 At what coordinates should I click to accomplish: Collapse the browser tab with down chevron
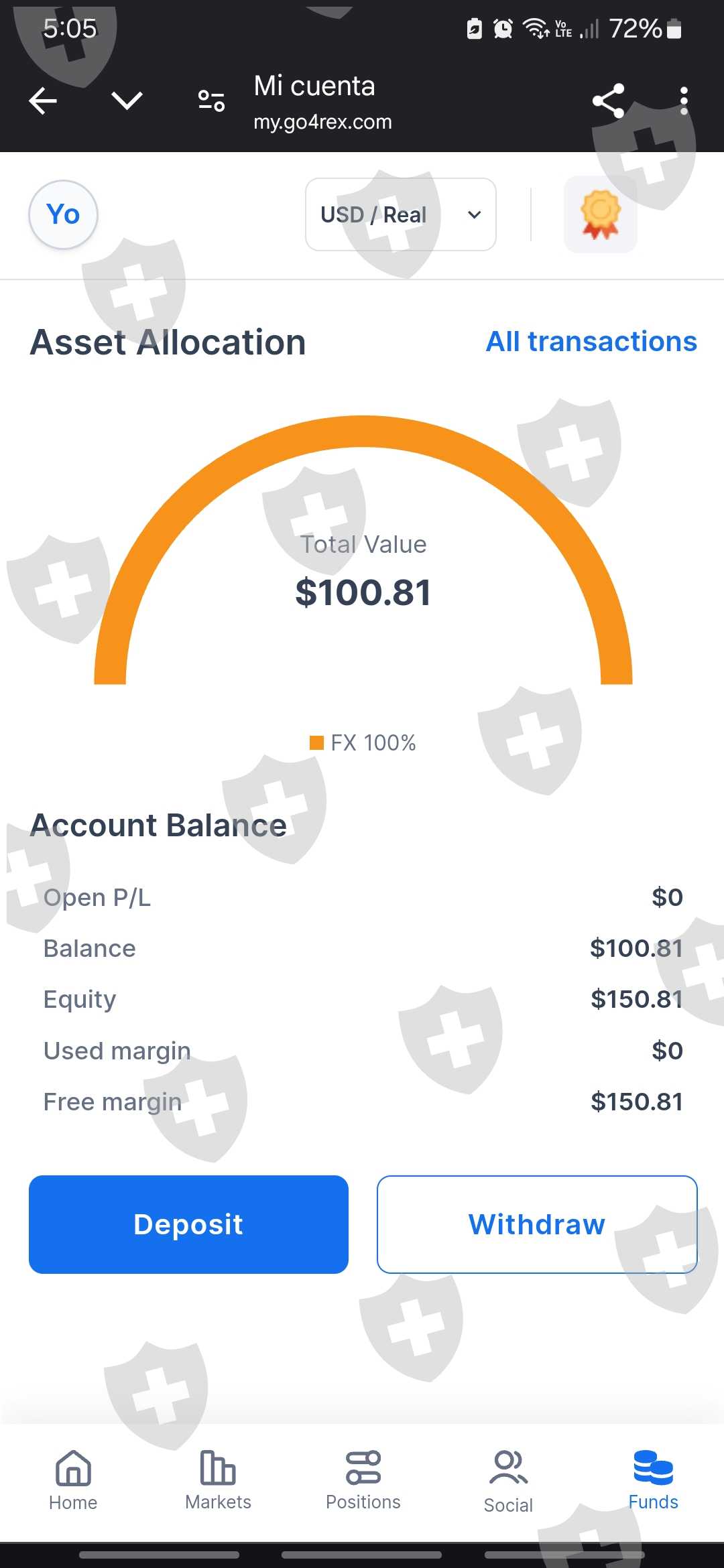[x=127, y=101]
